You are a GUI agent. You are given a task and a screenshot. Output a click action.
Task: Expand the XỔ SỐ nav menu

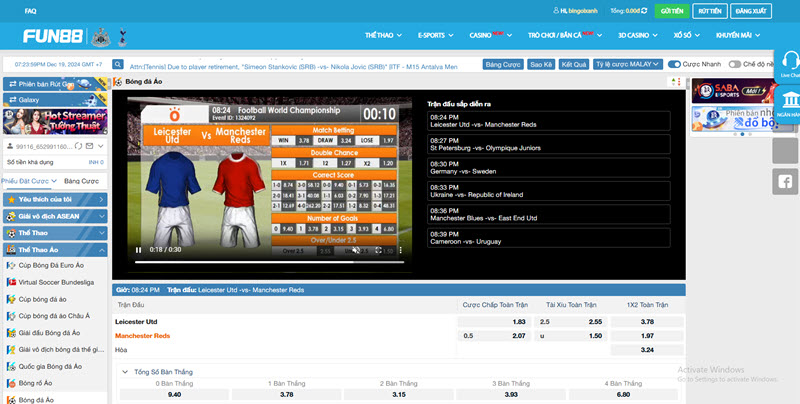point(686,35)
